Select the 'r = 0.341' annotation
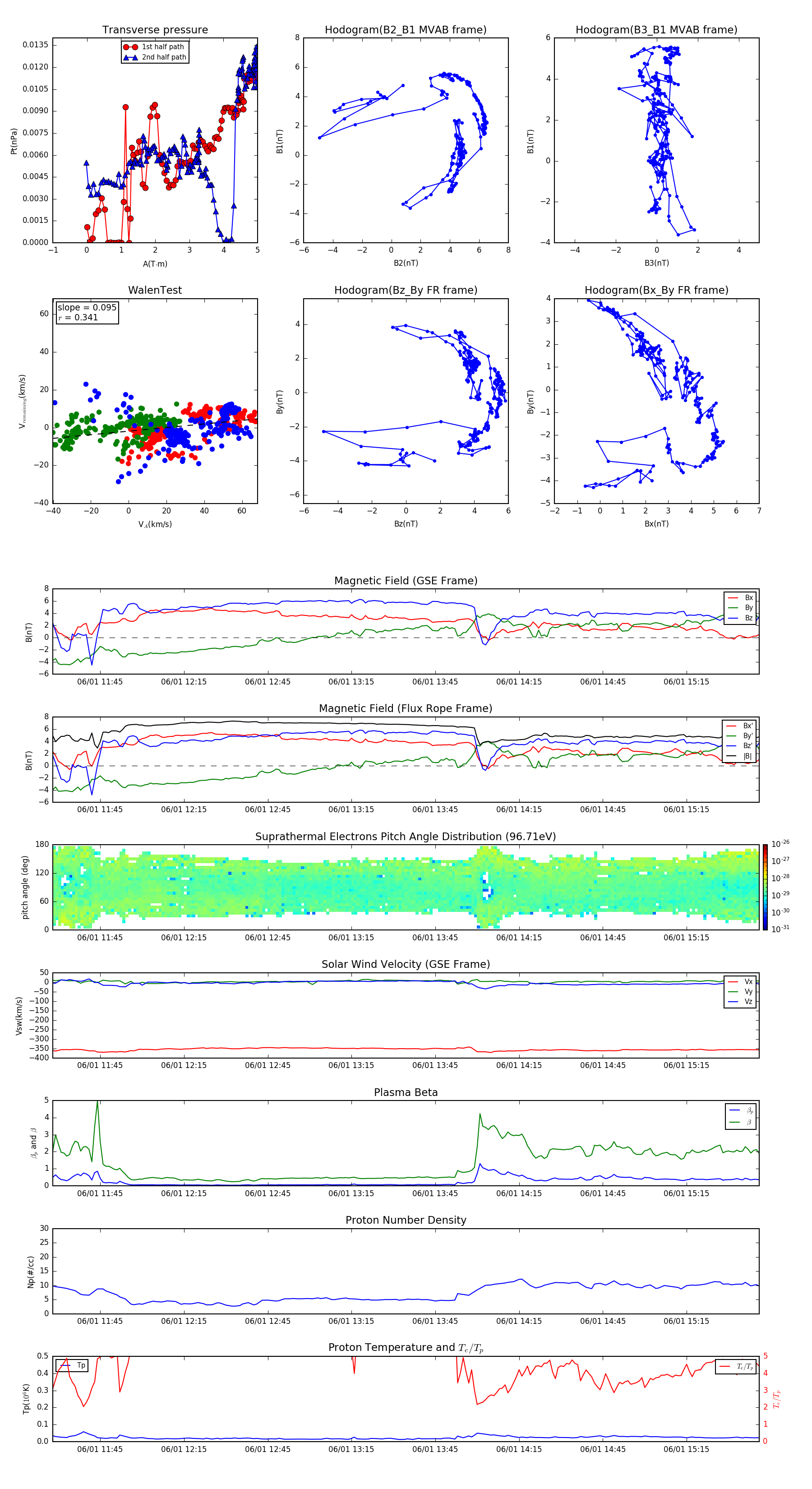The width and height of the screenshot is (812, 1489). point(78,317)
